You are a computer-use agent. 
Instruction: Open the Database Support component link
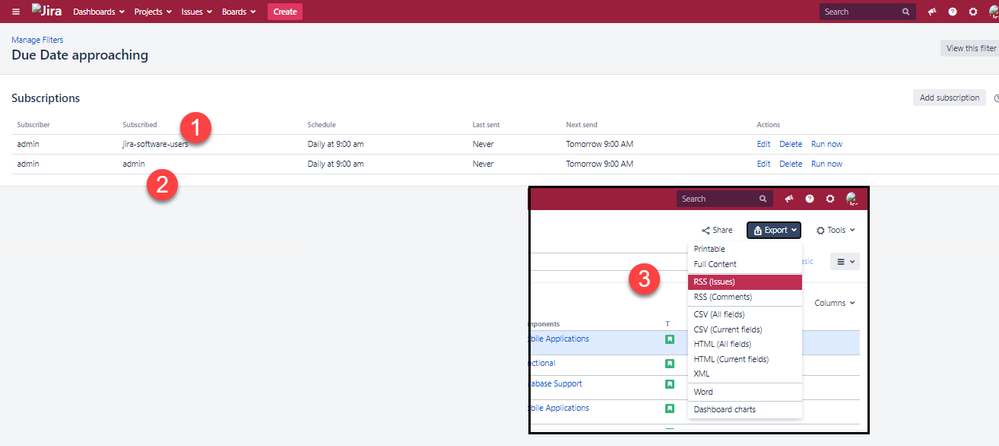(556, 384)
